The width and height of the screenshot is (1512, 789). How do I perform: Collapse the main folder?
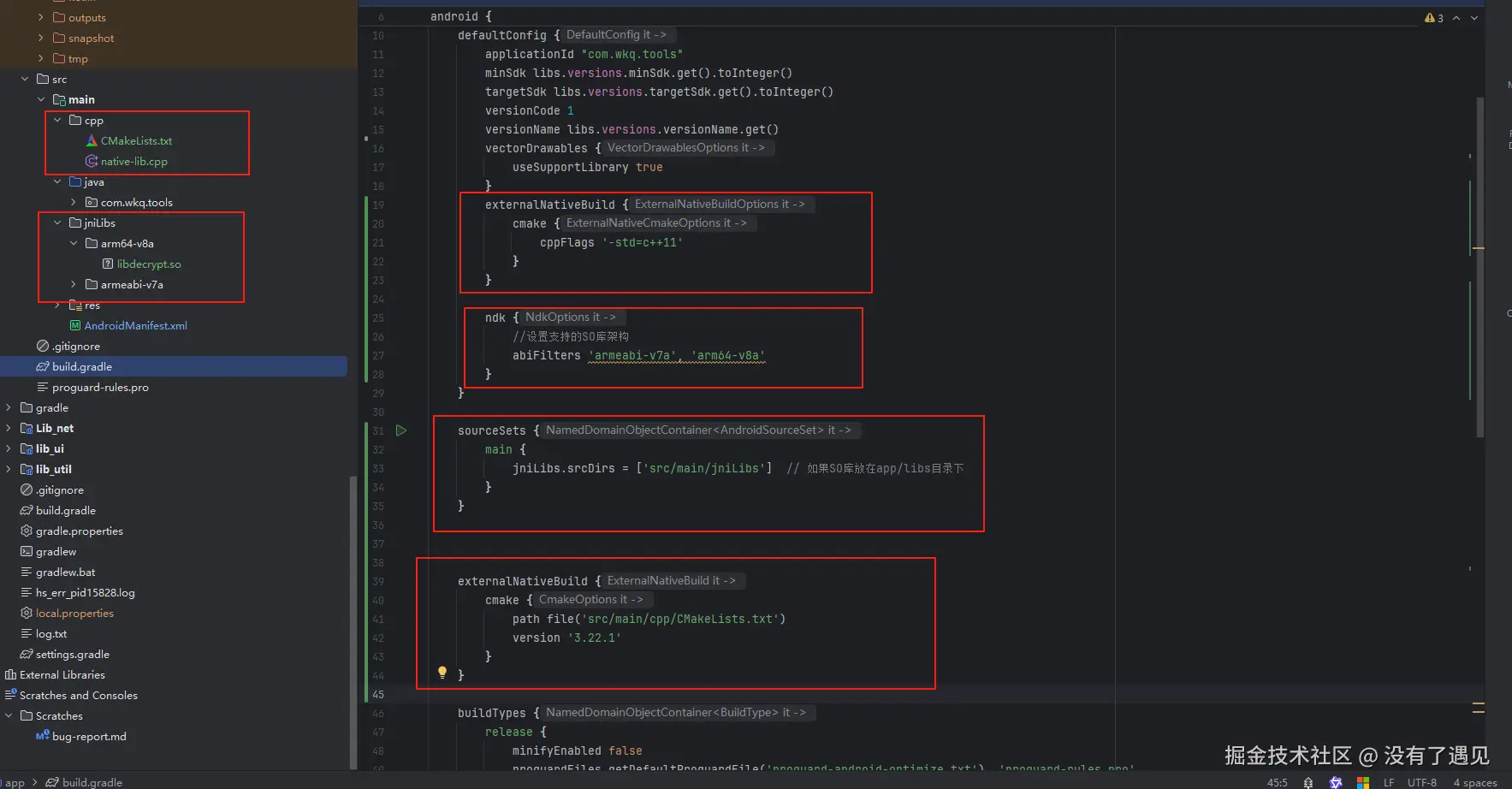click(41, 100)
